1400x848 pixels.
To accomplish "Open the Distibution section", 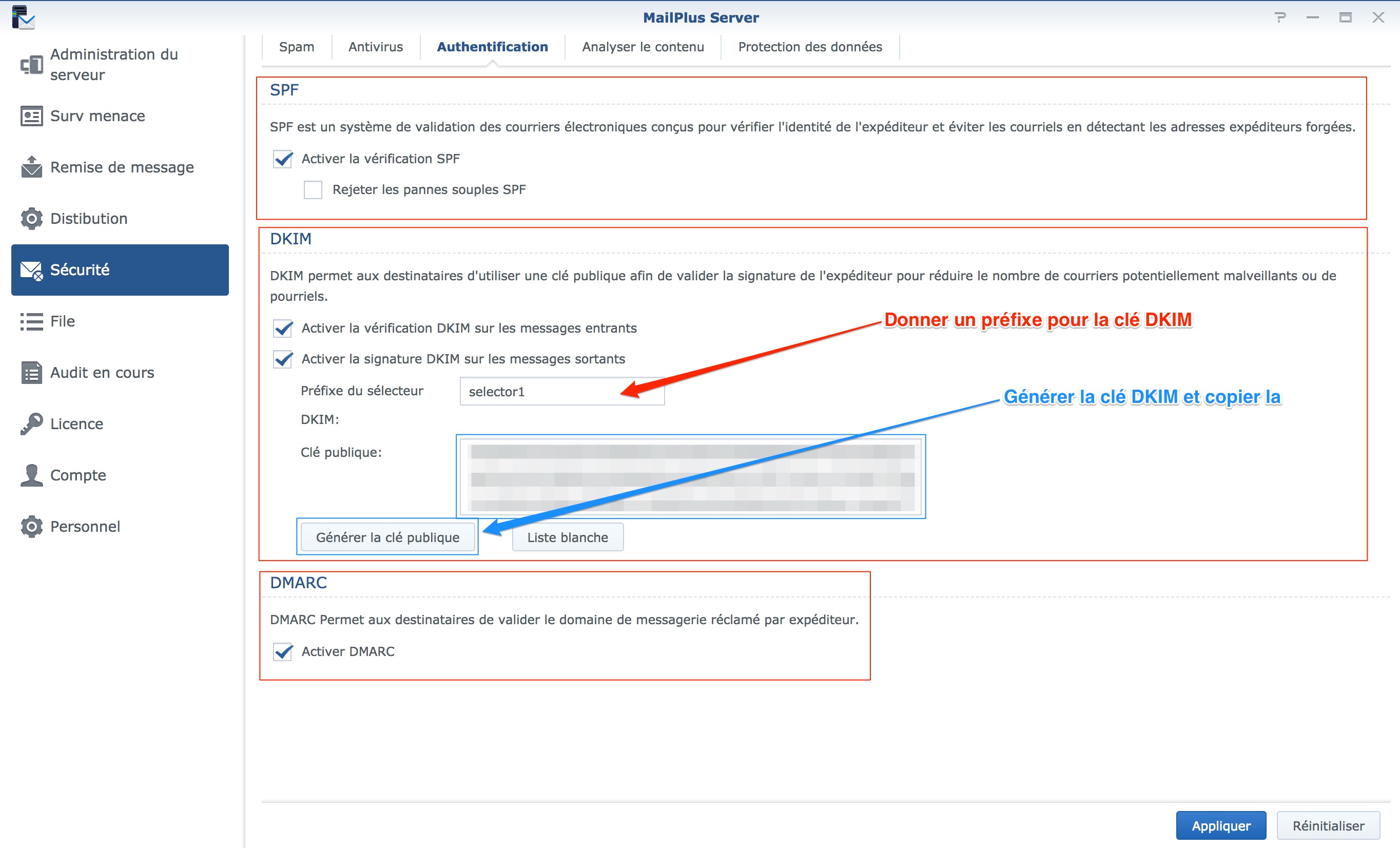I will click(x=120, y=219).
